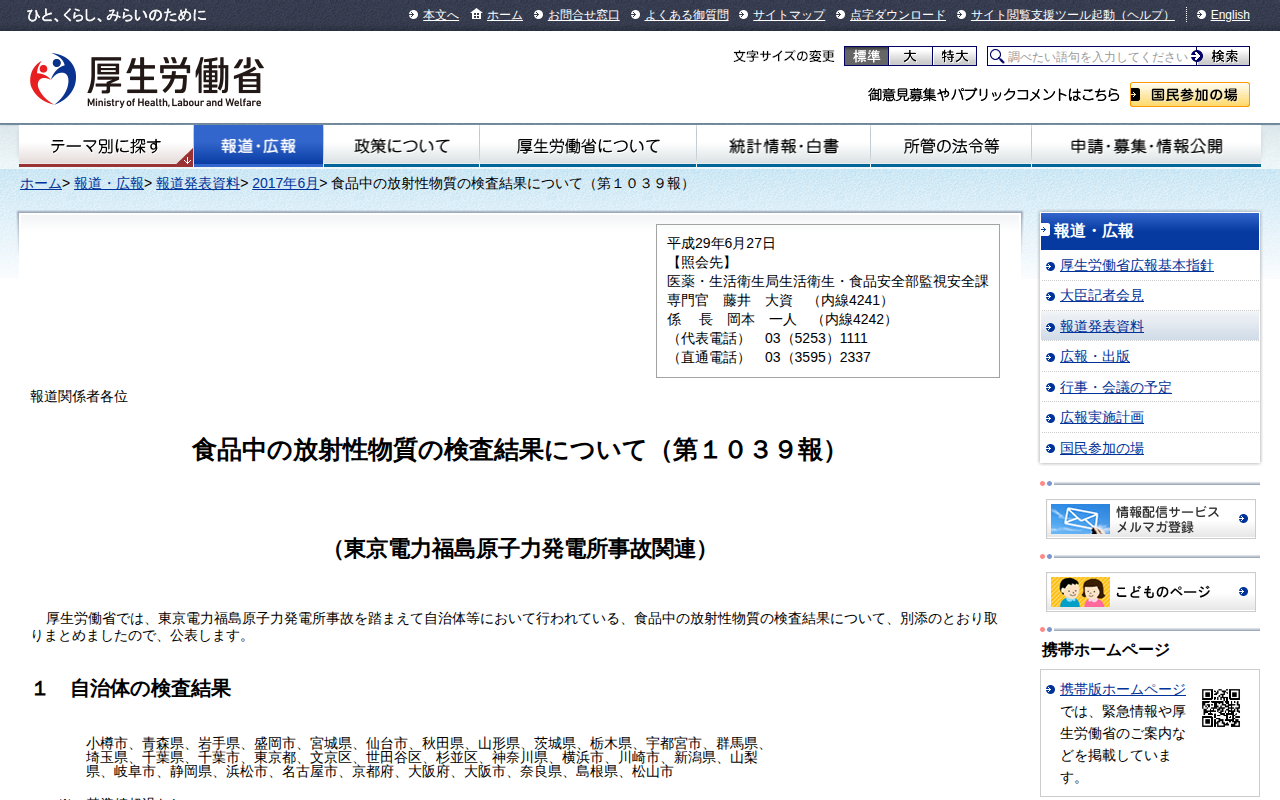The height and width of the screenshot is (800, 1280).
Task: Open お問合せ窓口 link
Action: point(584,15)
